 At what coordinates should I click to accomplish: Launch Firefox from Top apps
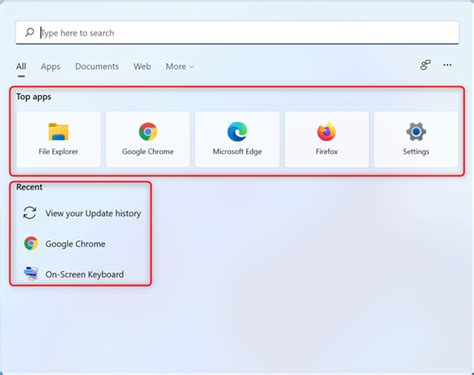click(x=327, y=139)
